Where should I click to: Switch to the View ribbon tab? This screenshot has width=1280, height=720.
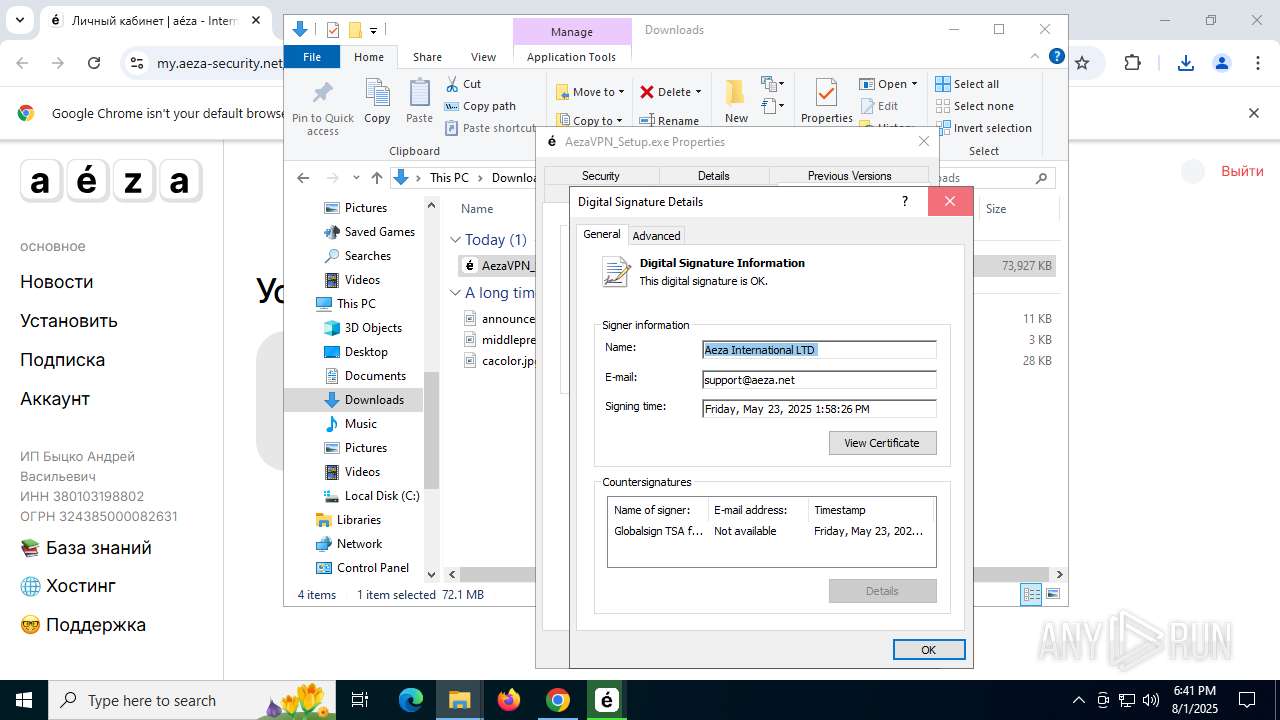tap(483, 57)
